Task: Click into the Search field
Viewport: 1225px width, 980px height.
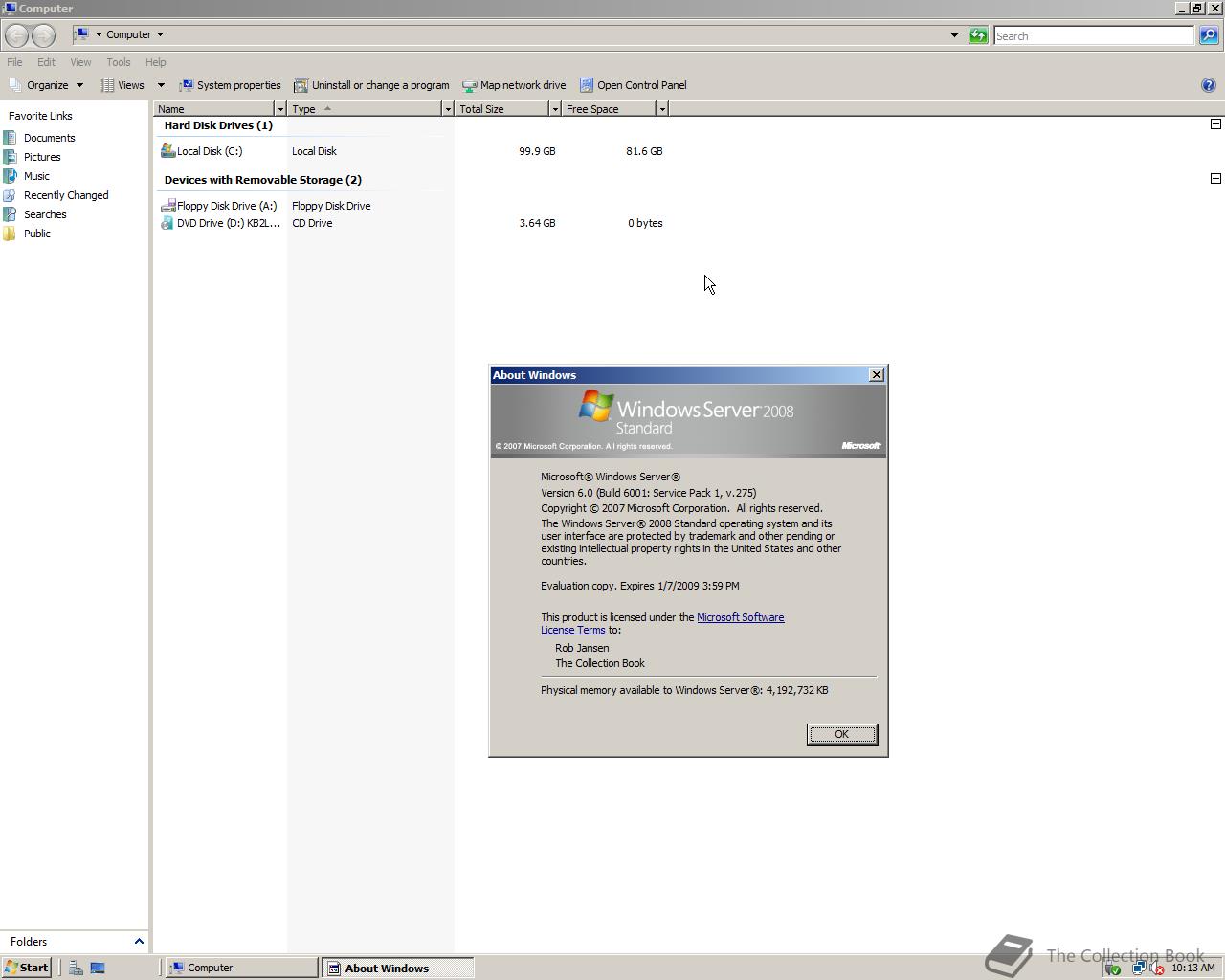Action: [1094, 35]
